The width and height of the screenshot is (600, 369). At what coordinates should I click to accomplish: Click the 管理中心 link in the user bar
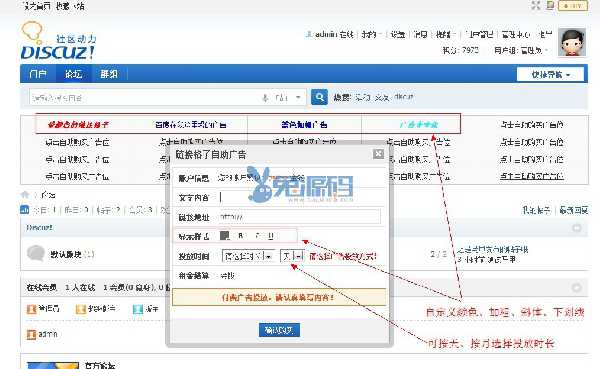(515, 34)
